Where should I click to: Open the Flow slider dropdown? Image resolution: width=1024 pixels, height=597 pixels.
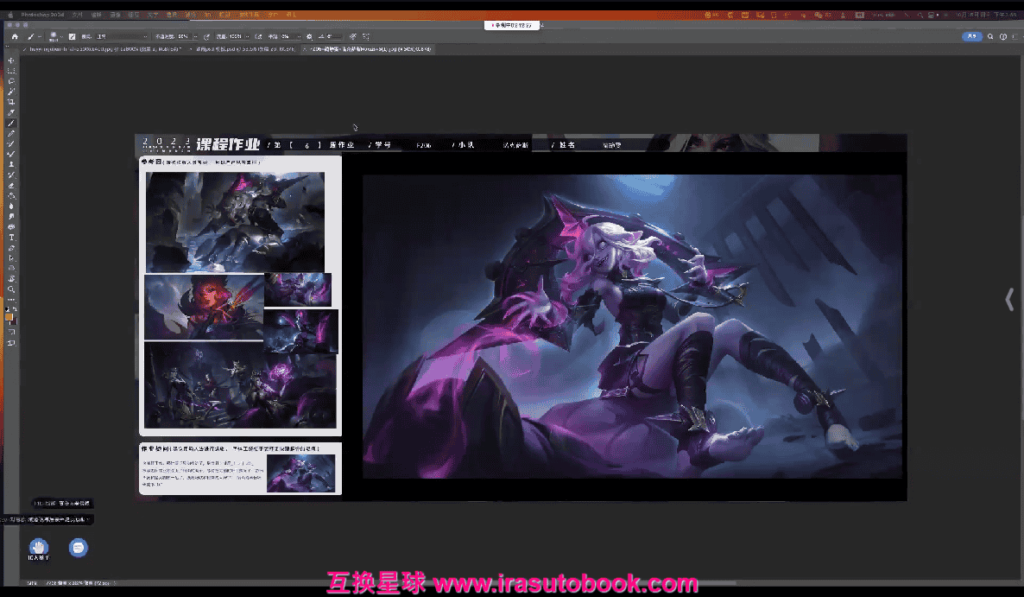click(x=247, y=37)
